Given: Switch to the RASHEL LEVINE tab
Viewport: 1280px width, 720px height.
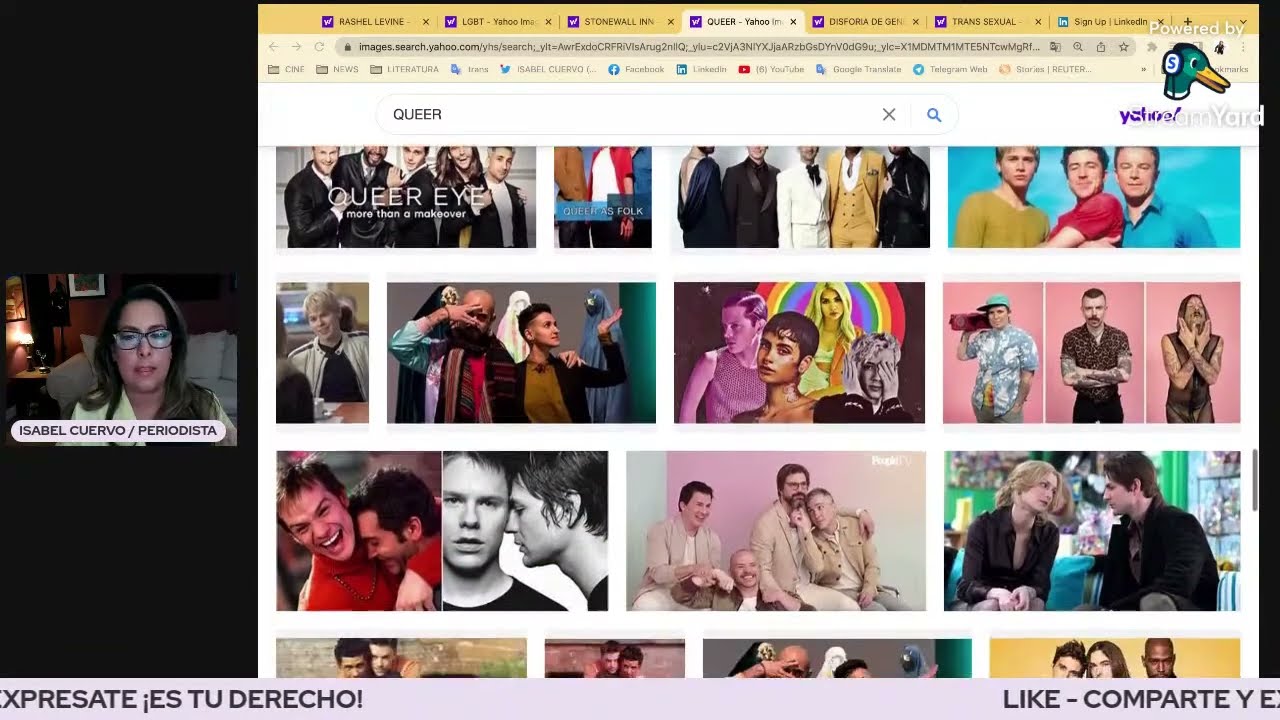Looking at the screenshot, I should pos(374,21).
